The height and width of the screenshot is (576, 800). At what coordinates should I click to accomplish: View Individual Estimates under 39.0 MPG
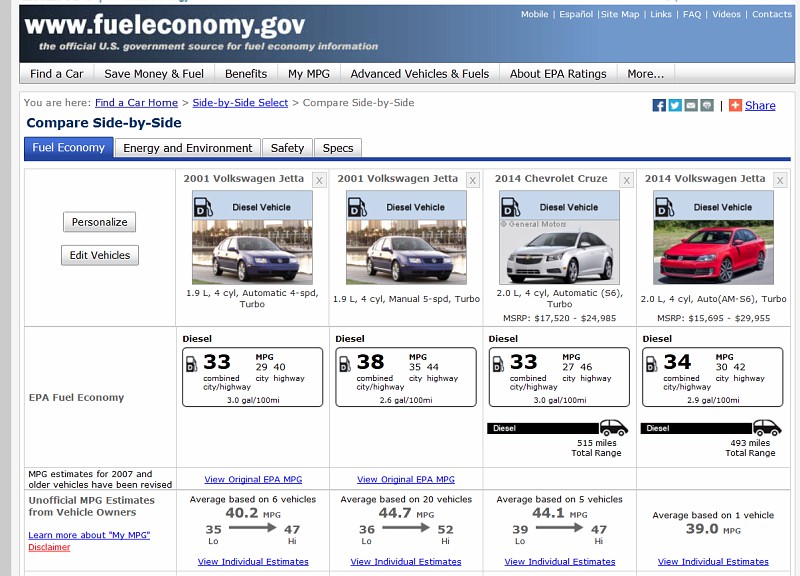click(x=713, y=561)
